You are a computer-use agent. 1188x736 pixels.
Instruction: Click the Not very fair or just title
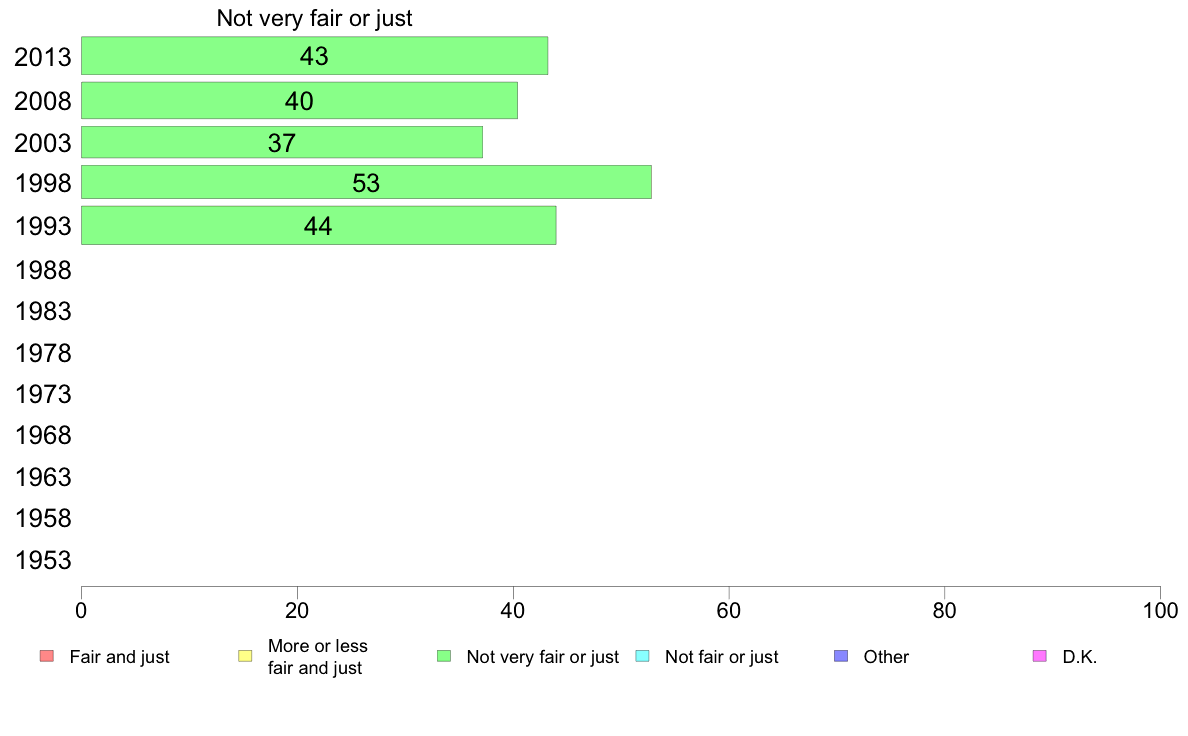pos(314,18)
